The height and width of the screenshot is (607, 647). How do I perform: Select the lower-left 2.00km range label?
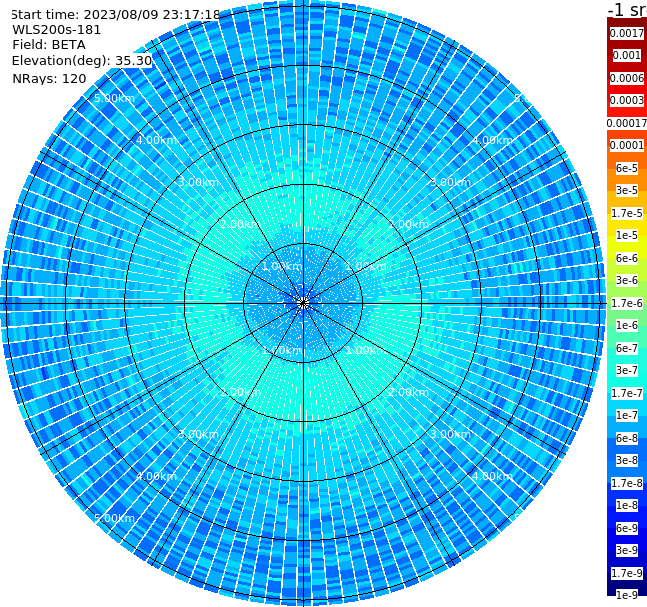pos(241,392)
